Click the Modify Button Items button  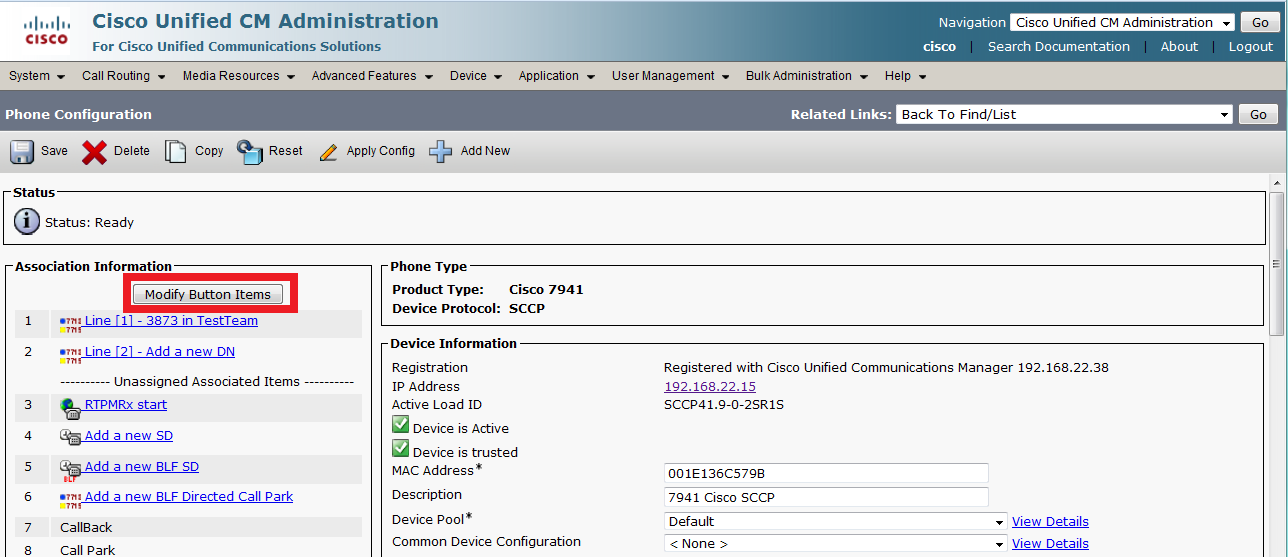tap(208, 294)
